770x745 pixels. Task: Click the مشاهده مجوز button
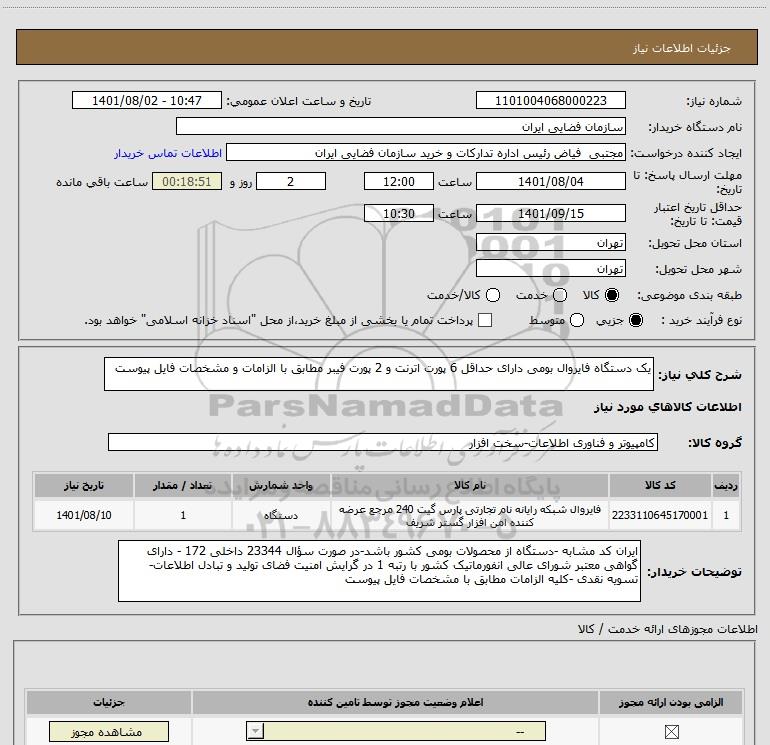109,732
